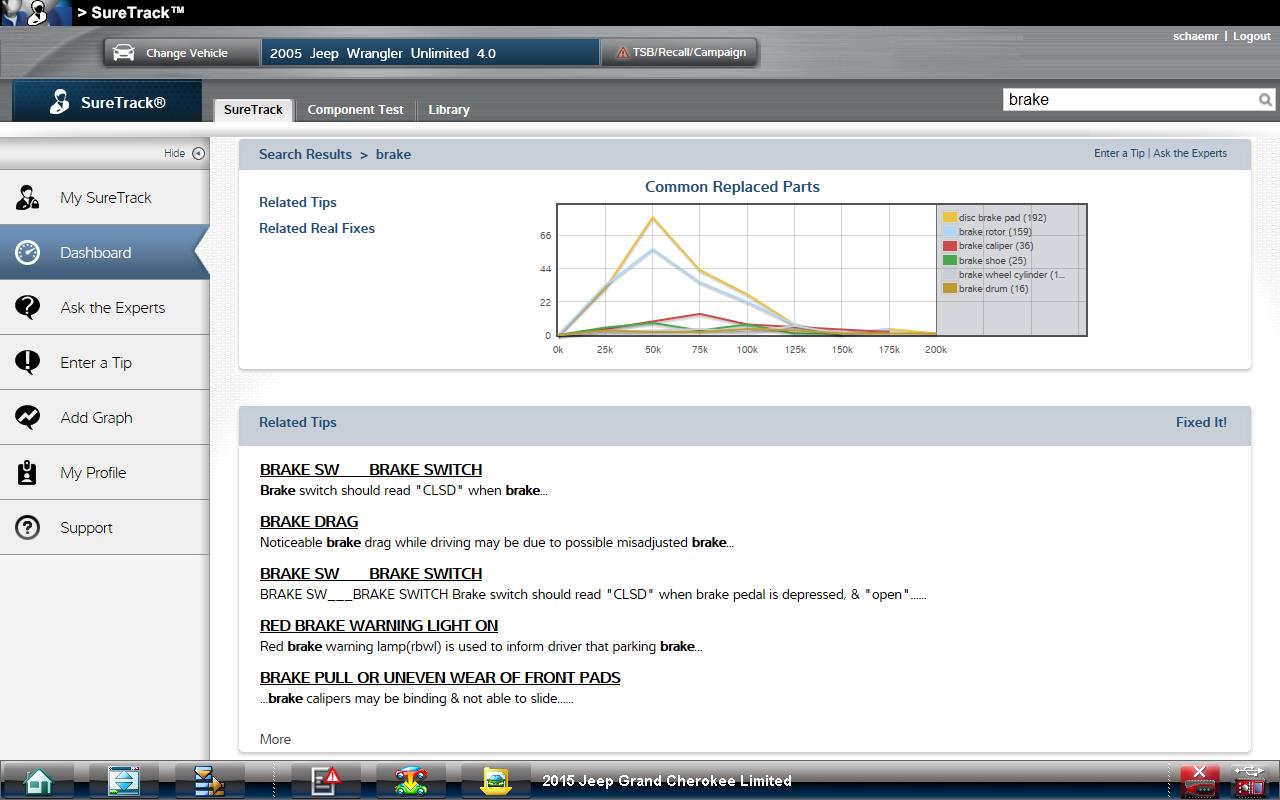Open Ask the Experts in sidebar
1280x800 pixels.
pos(112,308)
